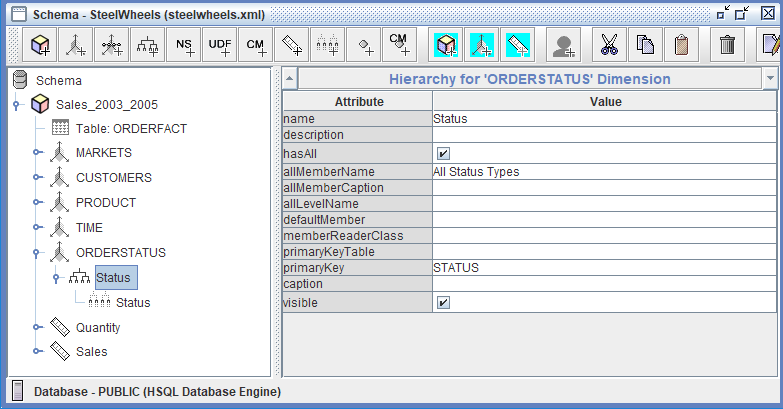This screenshot has height=409, width=783.
Task: Toggle the visible checkbox
Action: point(443,303)
